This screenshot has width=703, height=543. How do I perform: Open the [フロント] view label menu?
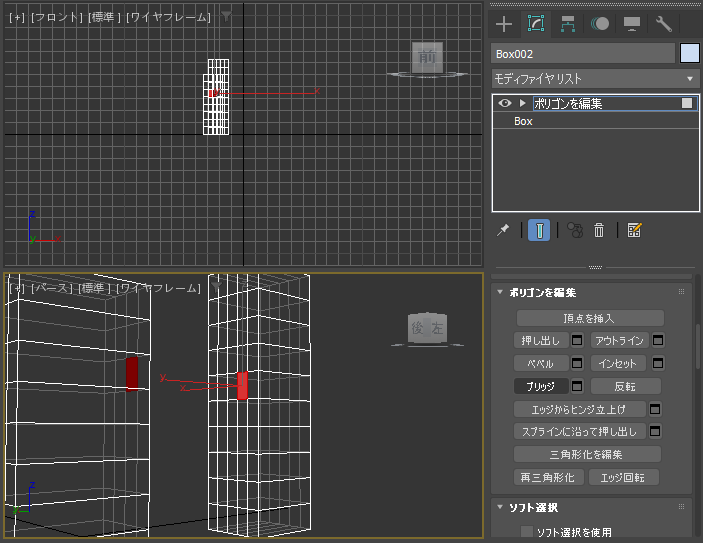point(56,17)
